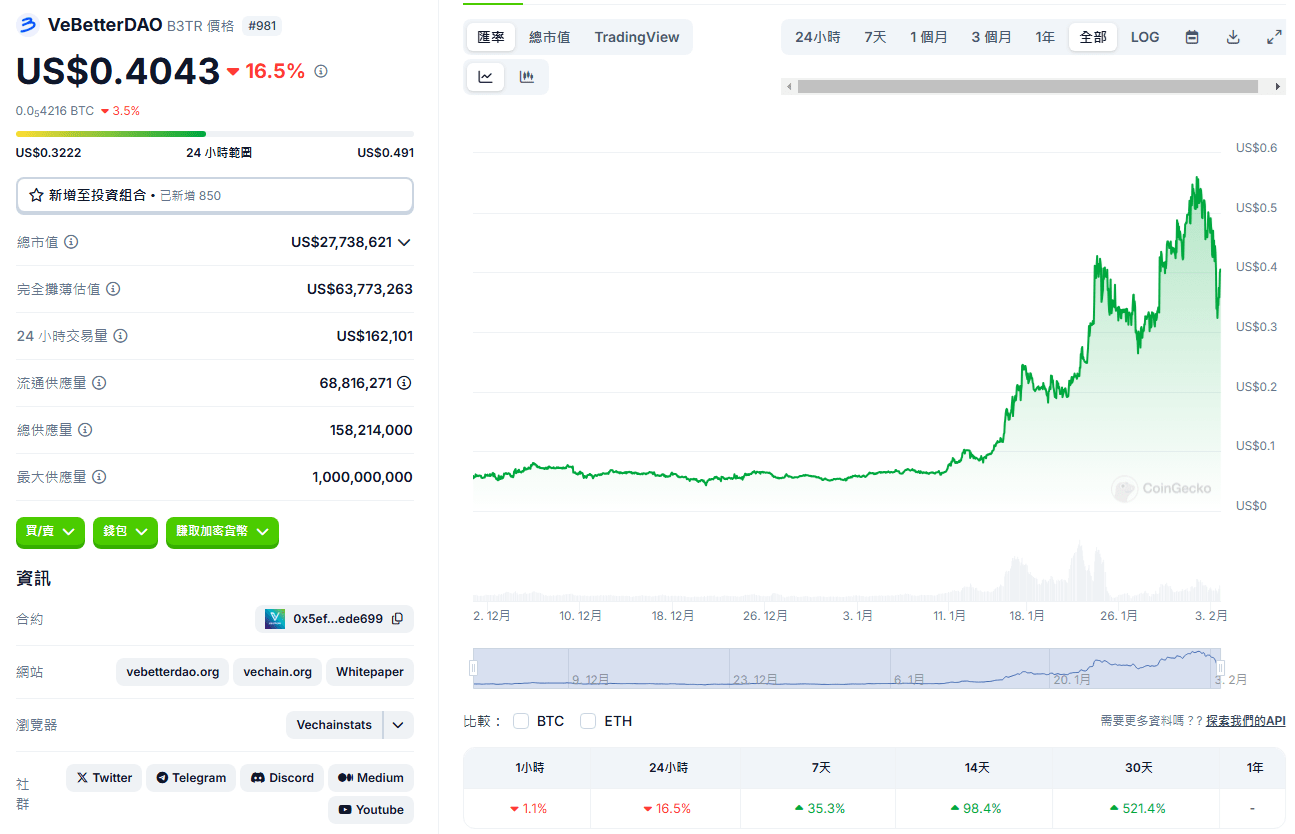Click the info icon beside 總市值
The width and height of the screenshot is (1295, 834).
coord(71,242)
